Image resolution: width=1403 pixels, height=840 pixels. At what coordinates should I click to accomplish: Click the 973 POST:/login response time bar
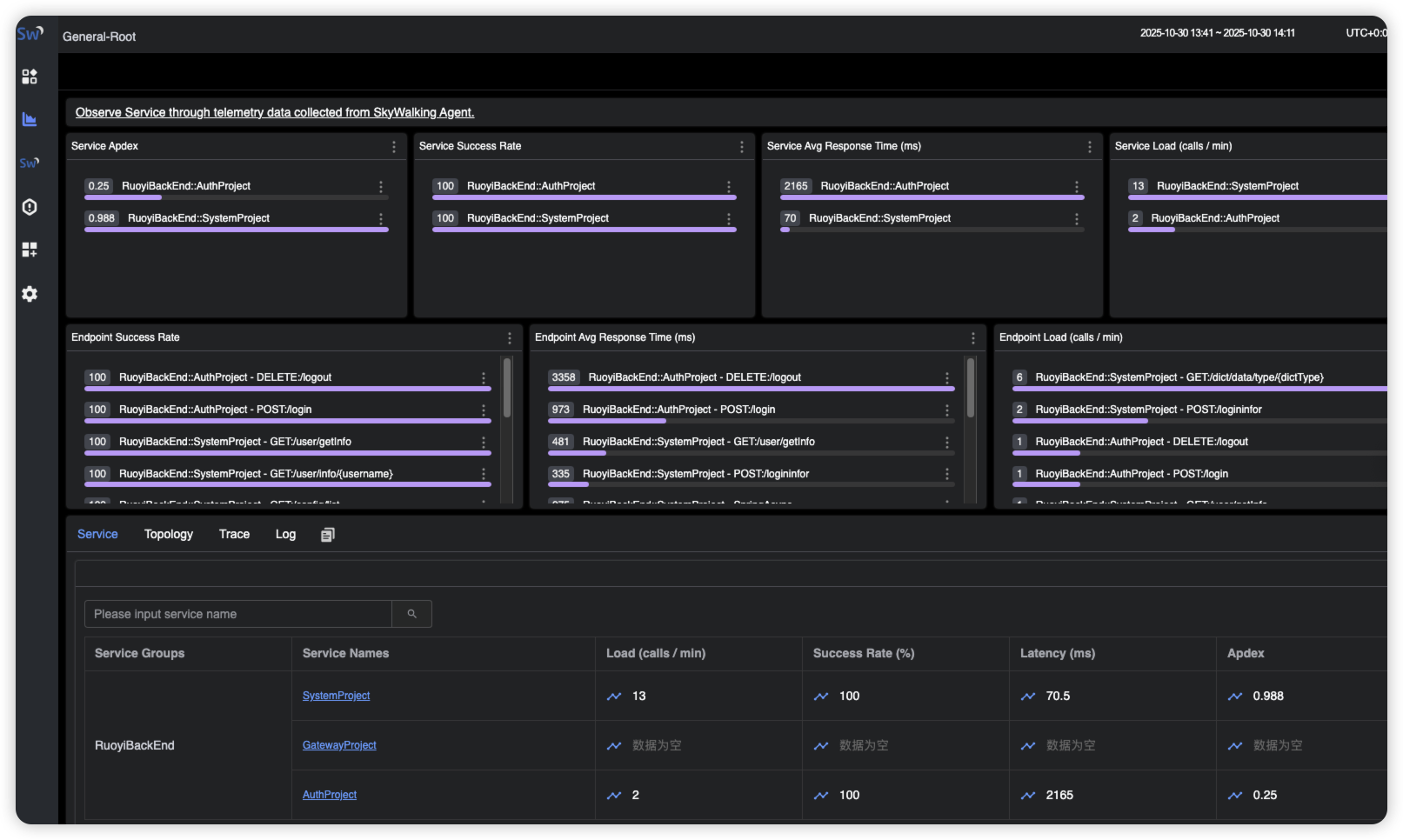click(x=752, y=422)
